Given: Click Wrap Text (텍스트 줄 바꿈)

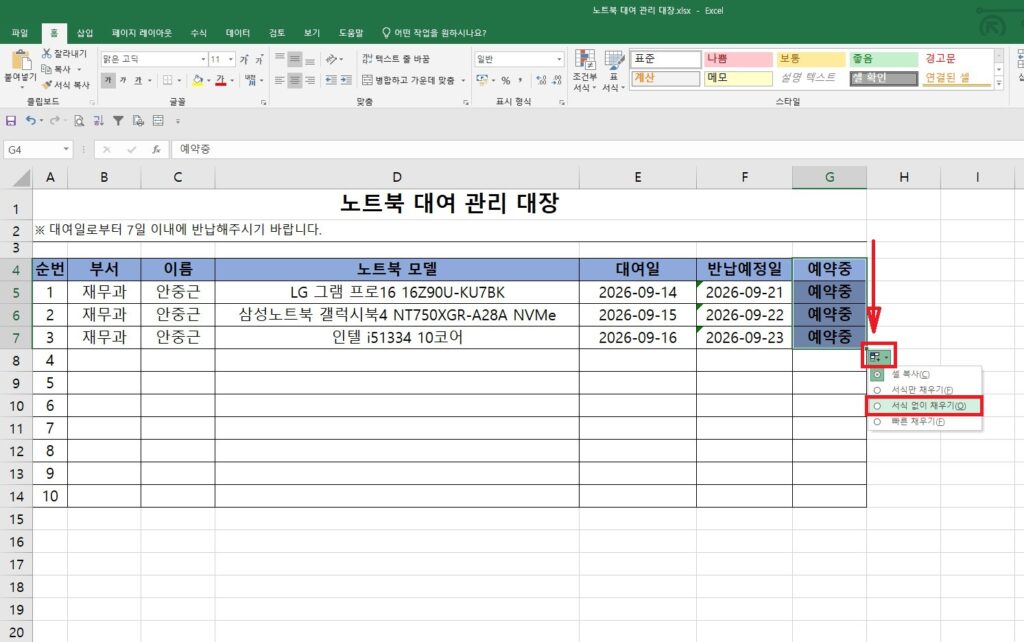Looking at the screenshot, I should [396, 59].
